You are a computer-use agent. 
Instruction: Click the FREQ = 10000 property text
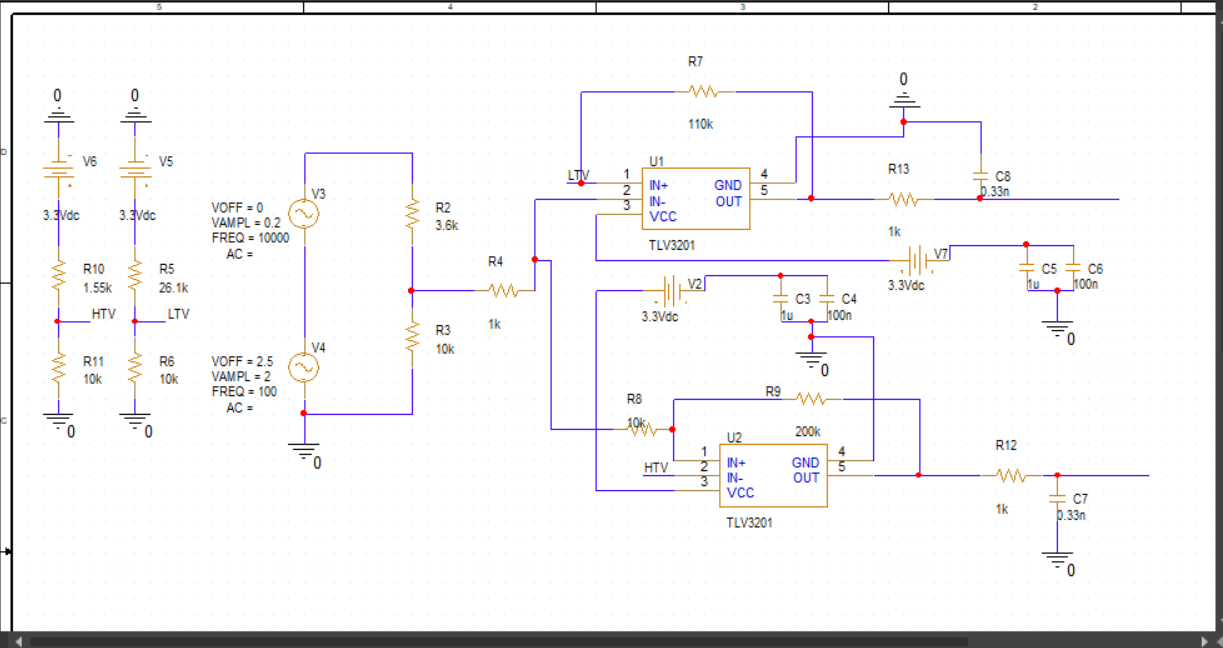tap(250, 238)
